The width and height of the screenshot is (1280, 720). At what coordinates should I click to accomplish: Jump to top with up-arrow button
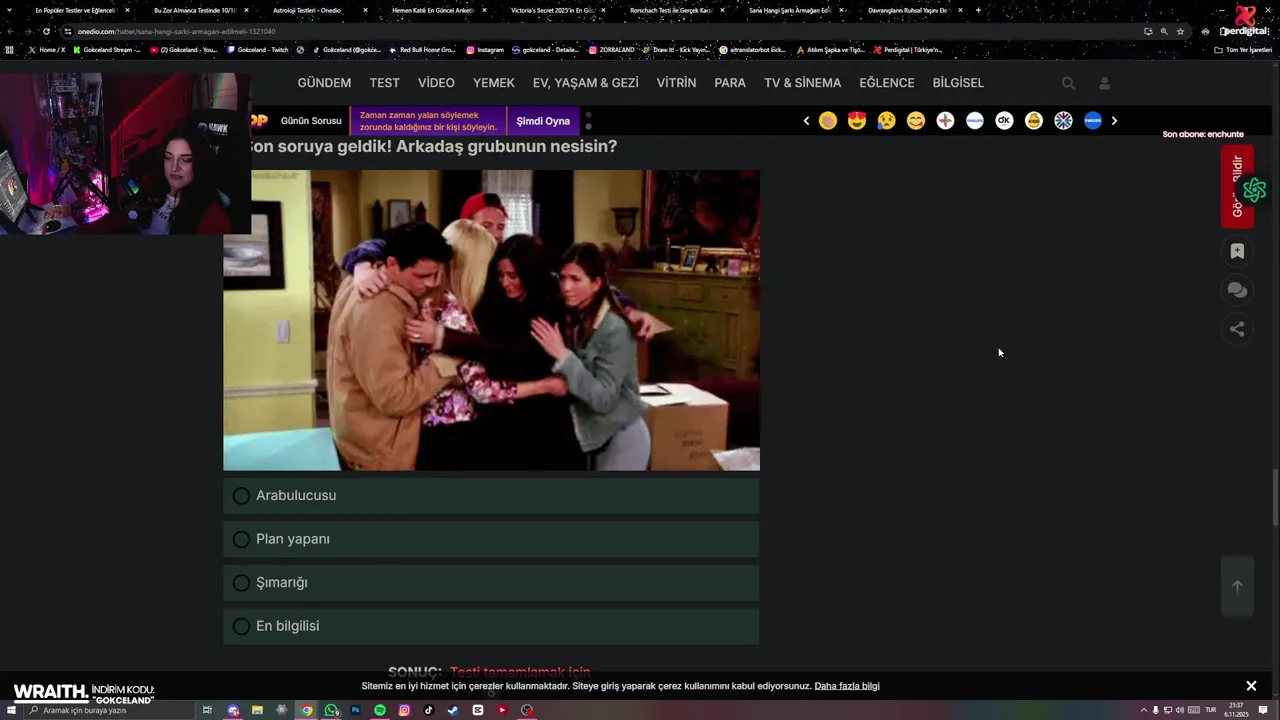point(1237,587)
